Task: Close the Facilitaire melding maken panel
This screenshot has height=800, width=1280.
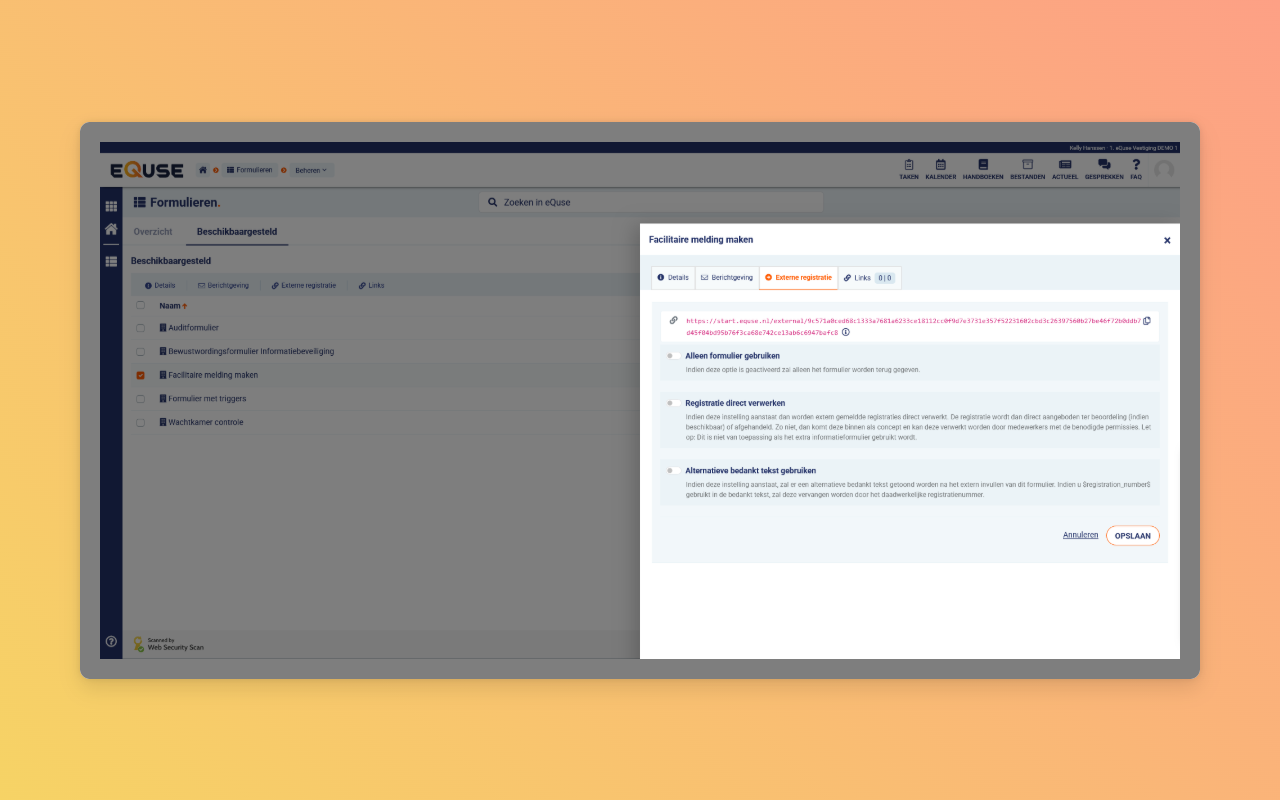Action: click(x=1167, y=240)
